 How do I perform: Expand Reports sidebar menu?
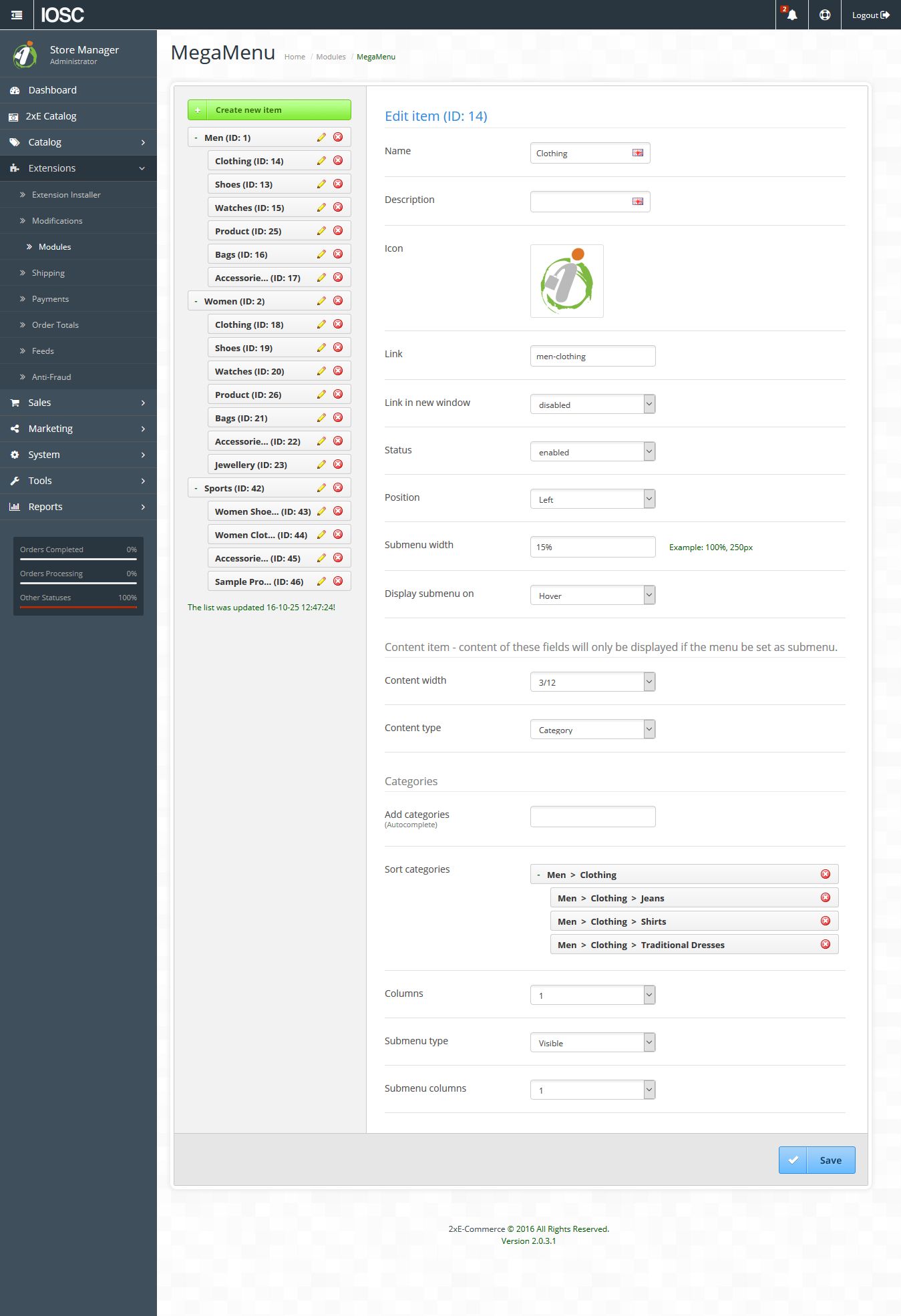coord(78,507)
